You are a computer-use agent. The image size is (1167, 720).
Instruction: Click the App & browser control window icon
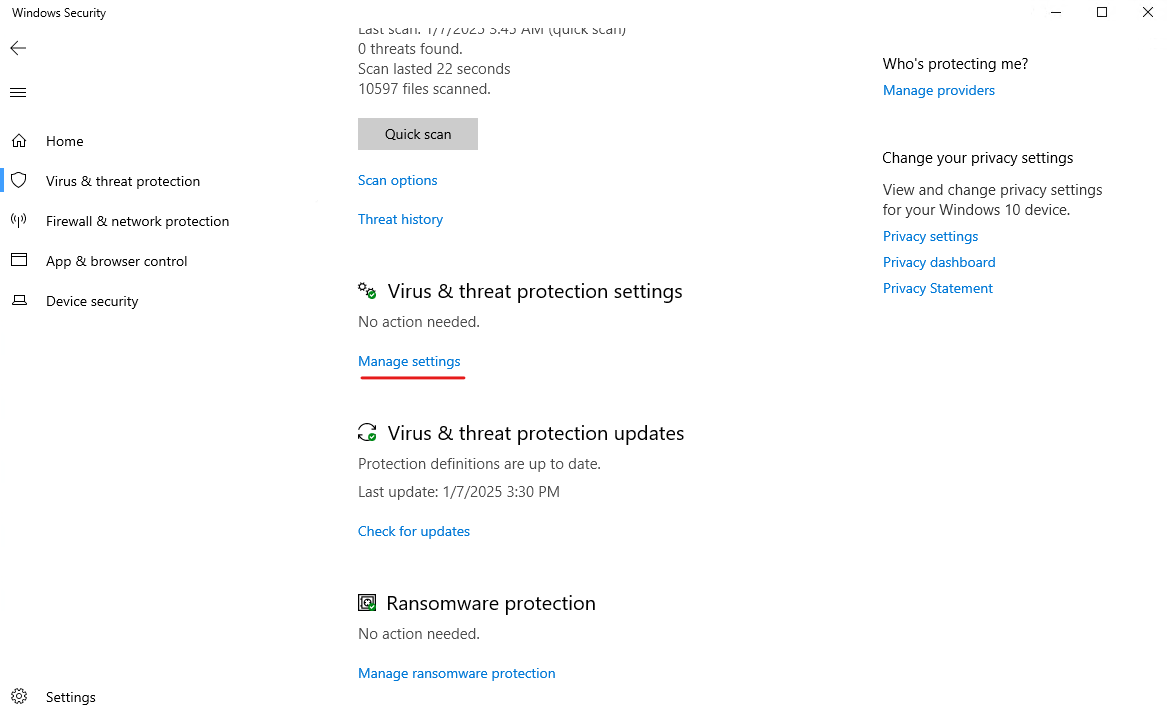(x=19, y=260)
